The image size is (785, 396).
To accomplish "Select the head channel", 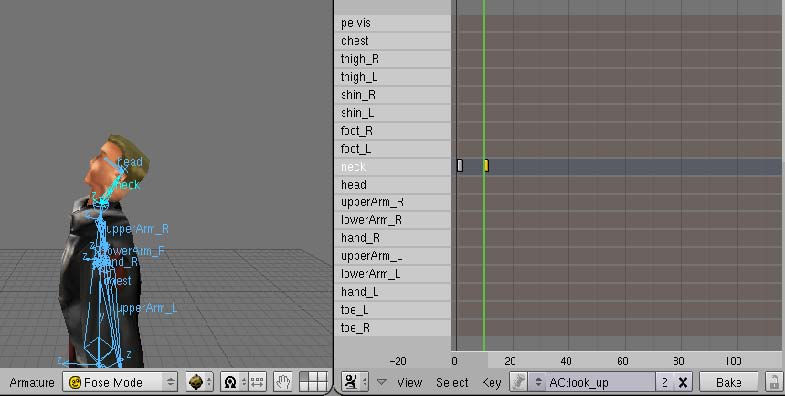I will [x=392, y=185].
